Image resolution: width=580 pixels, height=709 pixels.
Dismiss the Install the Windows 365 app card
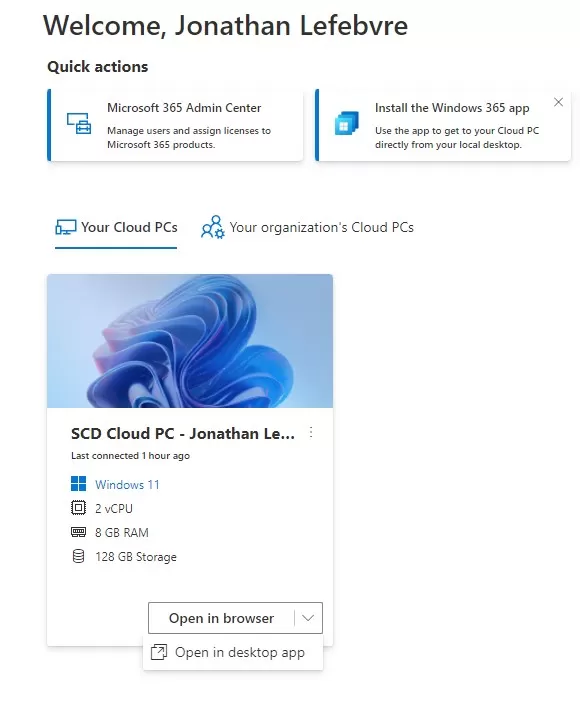pos(558,102)
